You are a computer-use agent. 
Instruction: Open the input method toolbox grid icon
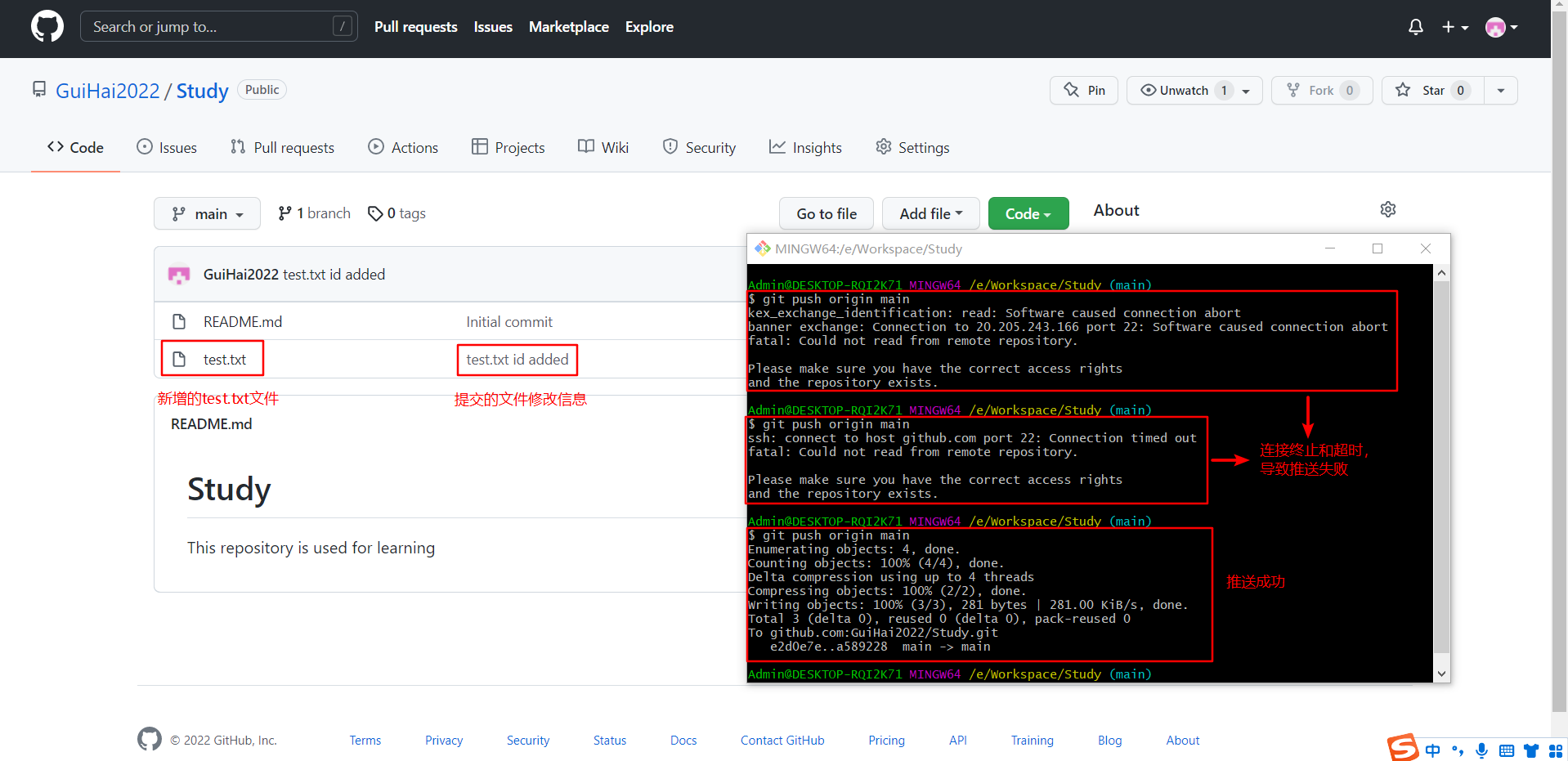pyautogui.click(x=1556, y=750)
